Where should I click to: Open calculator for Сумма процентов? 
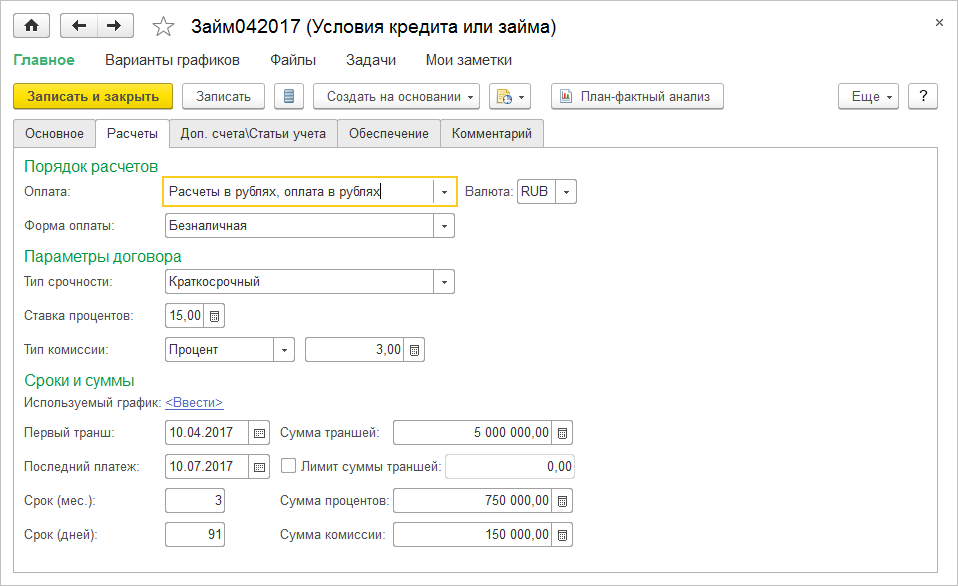point(563,501)
